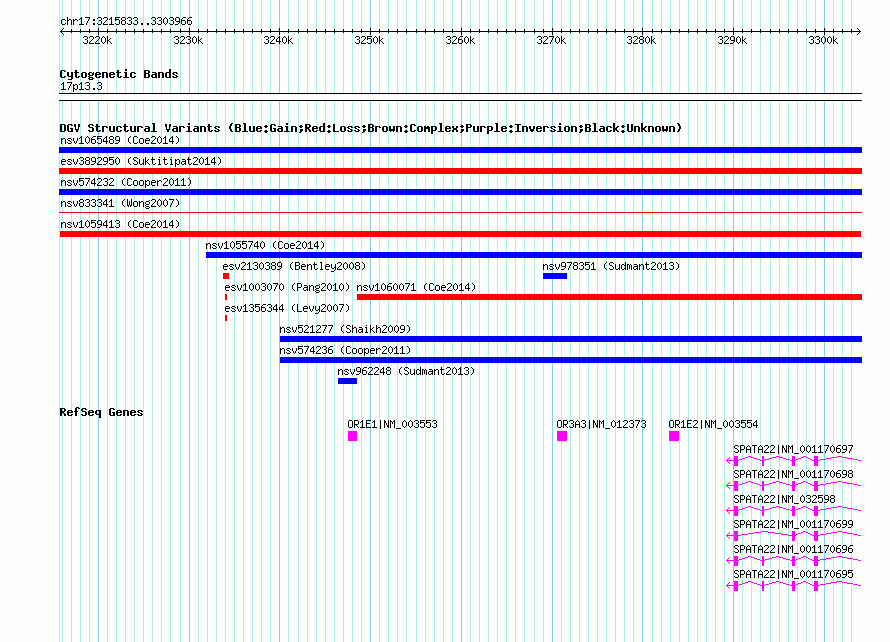Select the nsv521277 (Shaikh2009) blue bar

click(x=570, y=339)
